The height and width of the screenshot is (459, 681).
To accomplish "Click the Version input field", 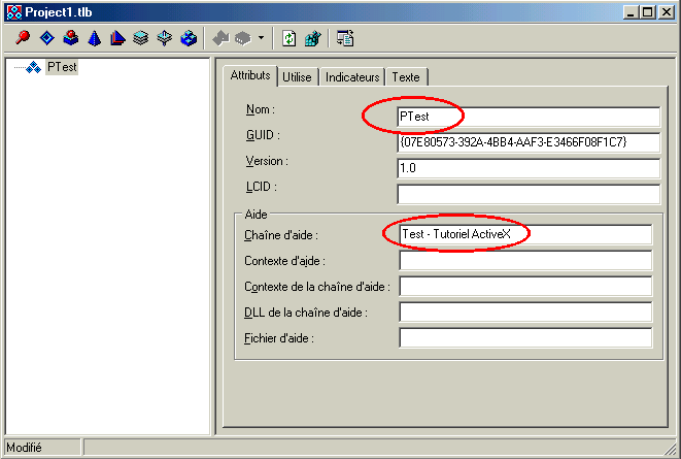I will pyautogui.click(x=528, y=168).
